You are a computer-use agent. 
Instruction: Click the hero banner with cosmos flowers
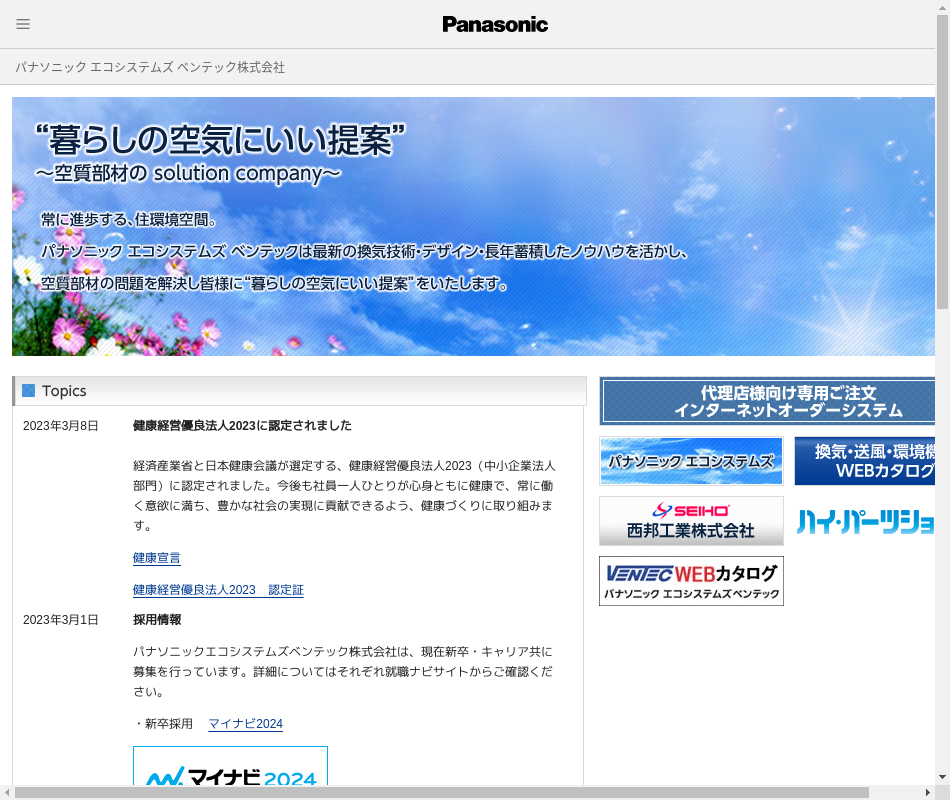(474, 226)
